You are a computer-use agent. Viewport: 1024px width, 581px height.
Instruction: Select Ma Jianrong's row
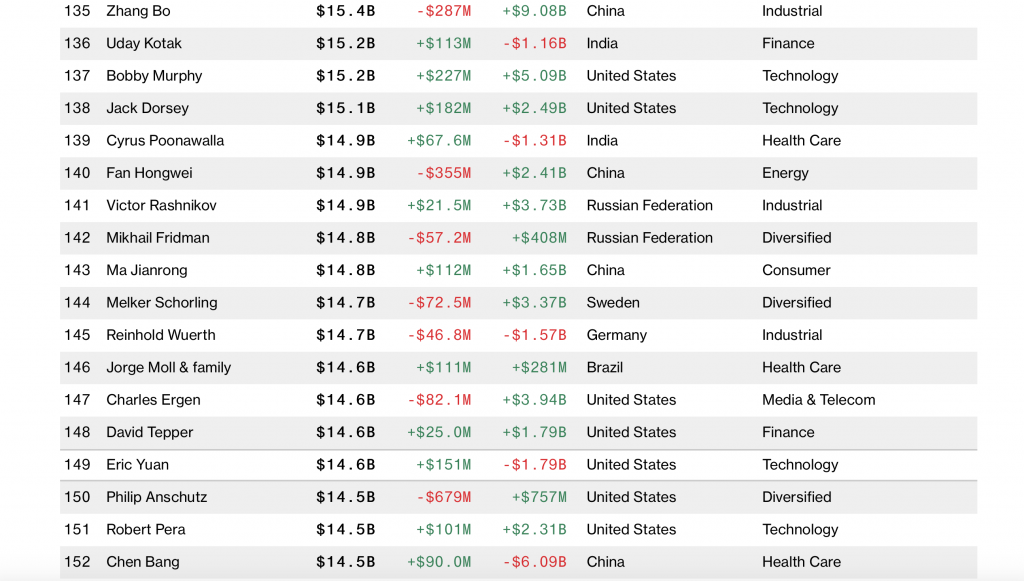[x=146, y=270]
